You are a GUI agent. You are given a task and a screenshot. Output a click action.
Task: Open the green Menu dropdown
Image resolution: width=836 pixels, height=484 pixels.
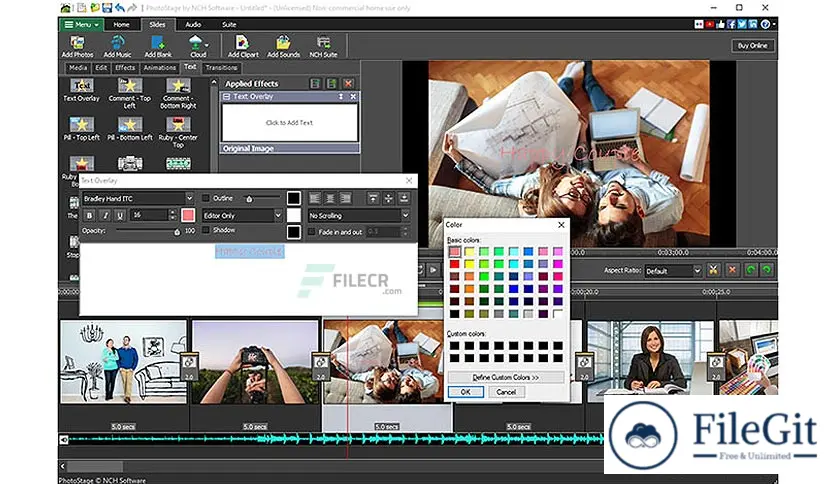click(81, 25)
